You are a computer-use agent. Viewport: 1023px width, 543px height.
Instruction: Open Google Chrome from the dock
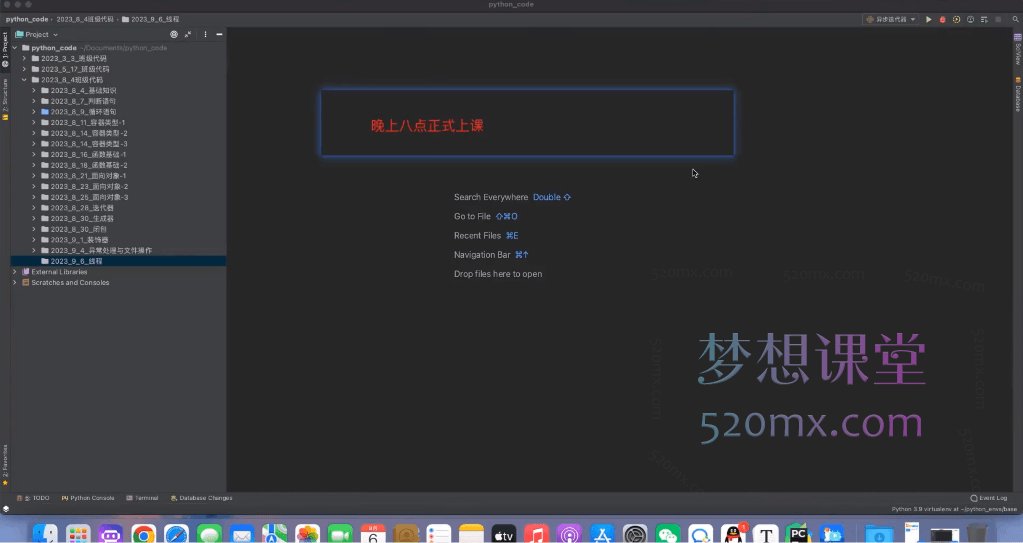click(144, 534)
